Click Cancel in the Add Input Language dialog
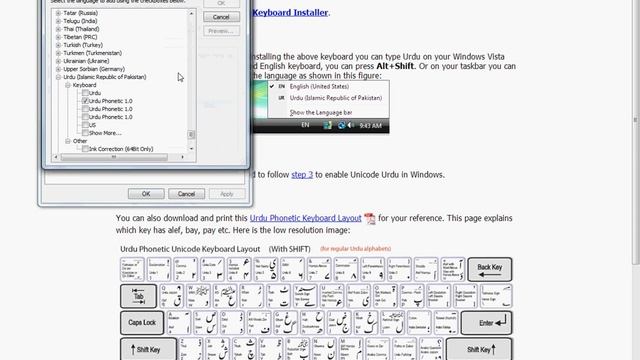 point(221,17)
